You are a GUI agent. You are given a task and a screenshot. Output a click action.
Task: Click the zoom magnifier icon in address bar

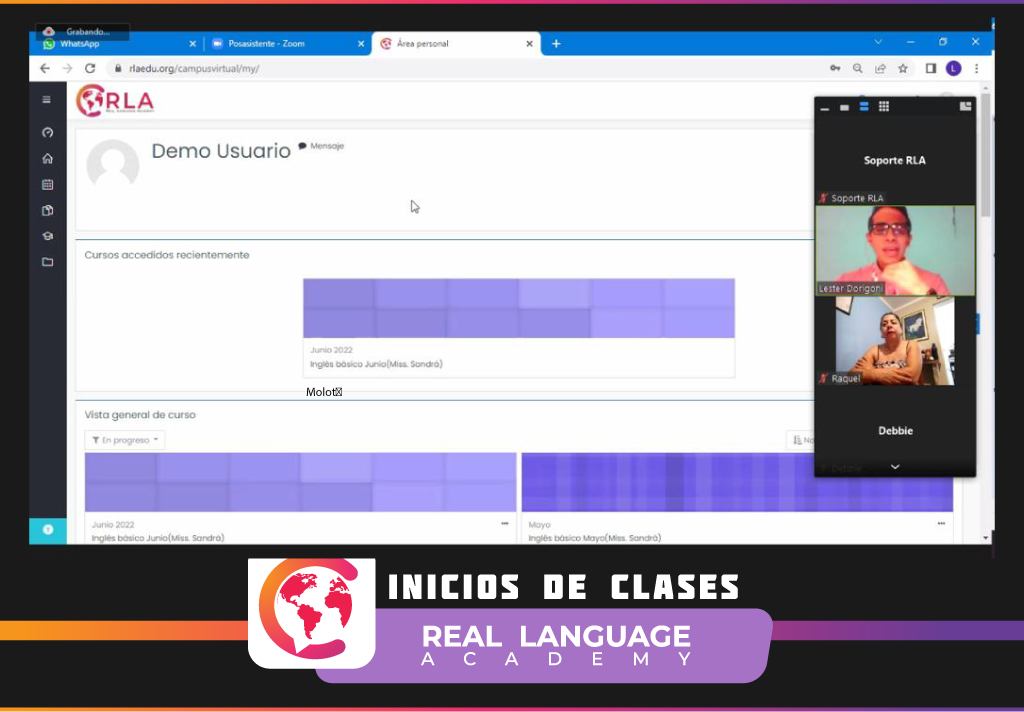[857, 69]
